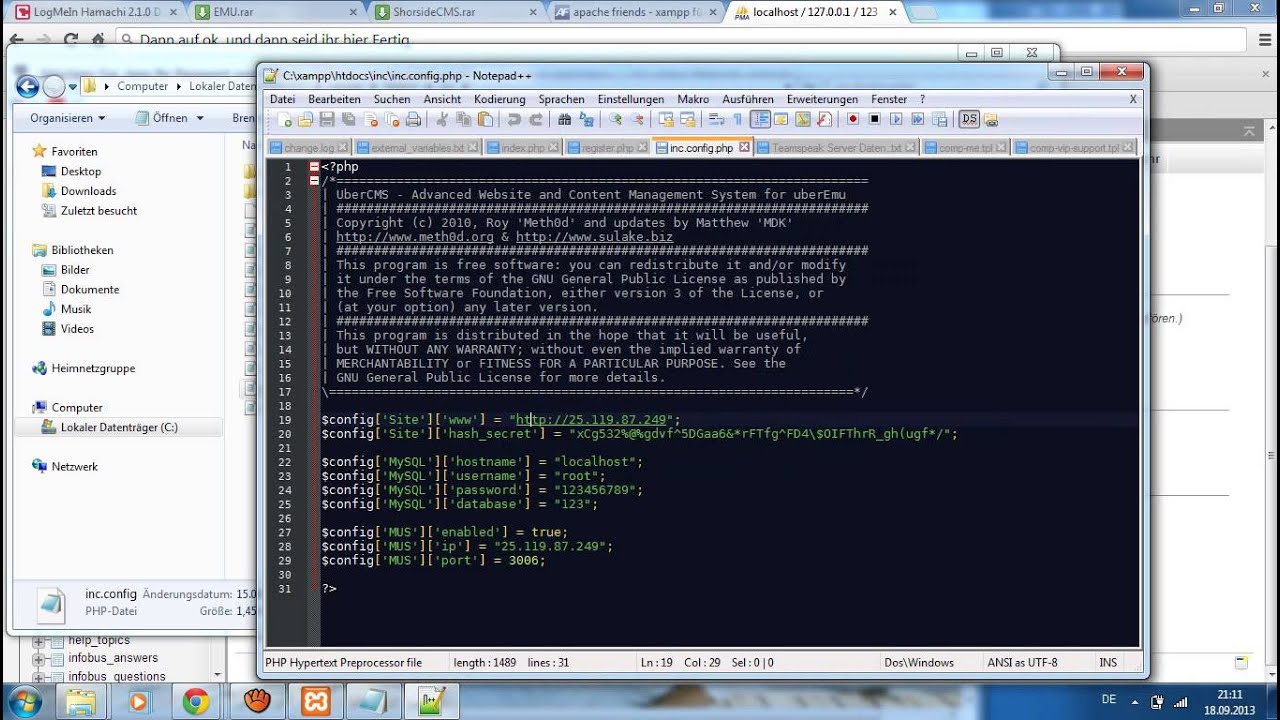Viewport: 1280px width, 720px height.
Task: Expand infobus_questions table in phpMyAdmin tree
Action: [x=38, y=677]
